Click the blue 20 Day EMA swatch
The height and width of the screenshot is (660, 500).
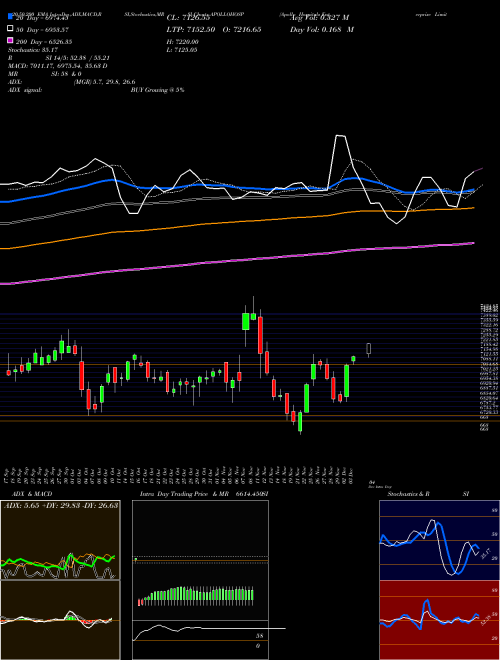click(10, 17)
